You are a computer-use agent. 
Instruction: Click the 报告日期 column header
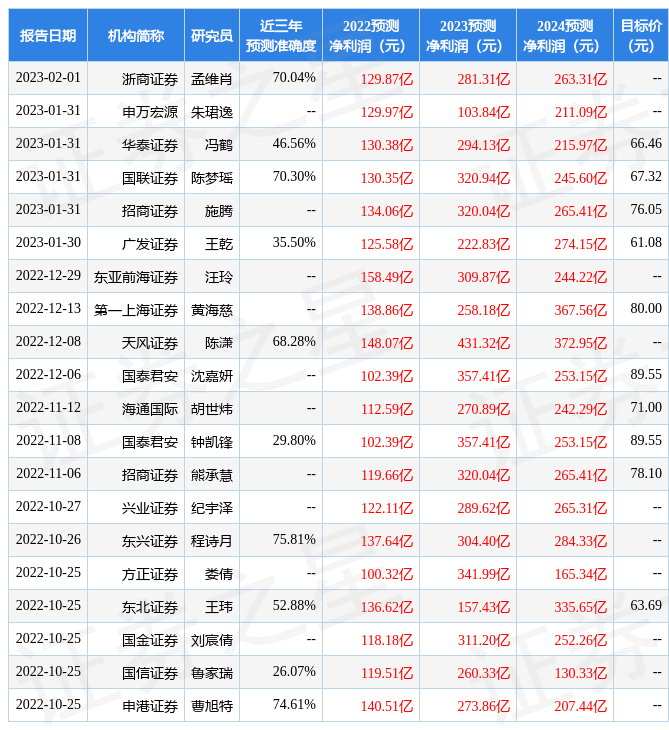[x=48, y=35]
